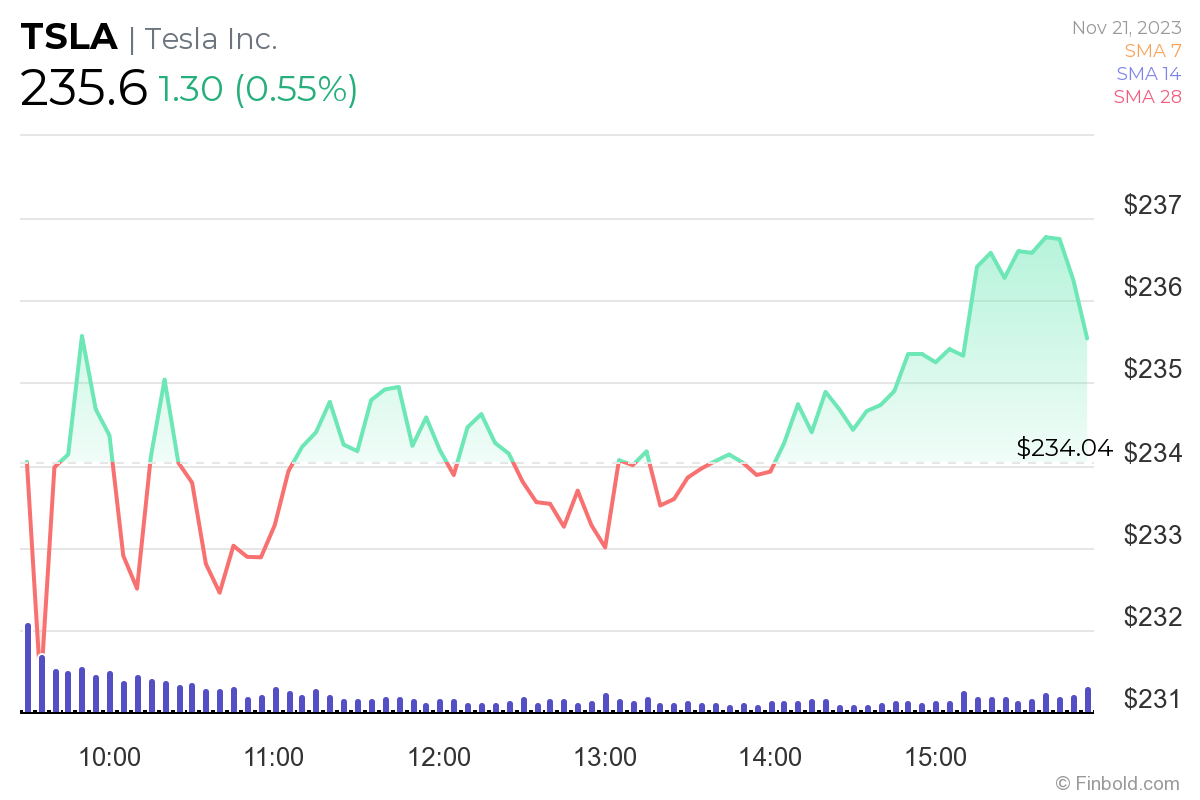The width and height of the screenshot is (1200, 800).
Task: Click the $231 price axis label
Action: [x=1153, y=698]
